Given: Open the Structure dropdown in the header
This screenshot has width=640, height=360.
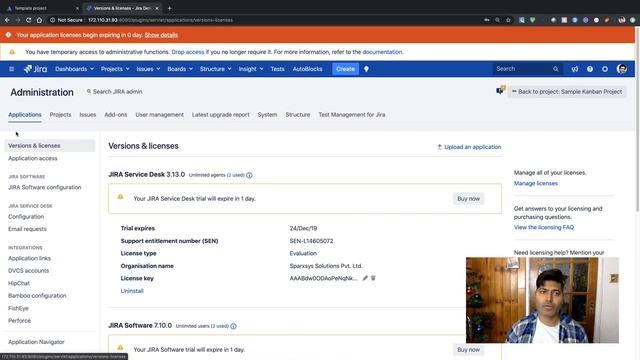Looking at the screenshot, I should 216,69.
